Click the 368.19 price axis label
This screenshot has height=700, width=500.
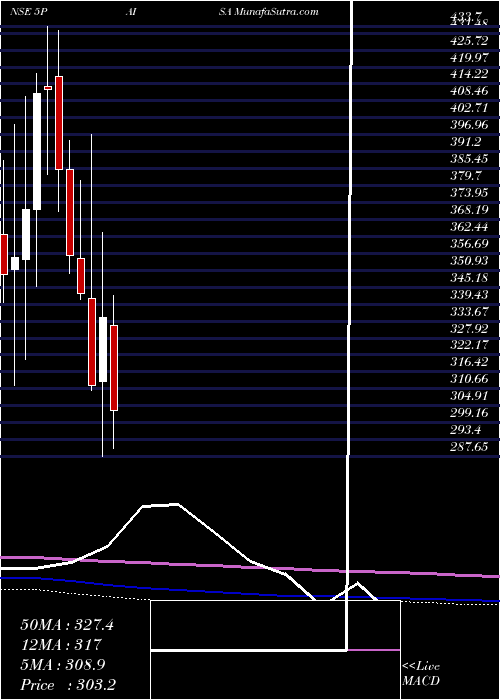(x=470, y=209)
